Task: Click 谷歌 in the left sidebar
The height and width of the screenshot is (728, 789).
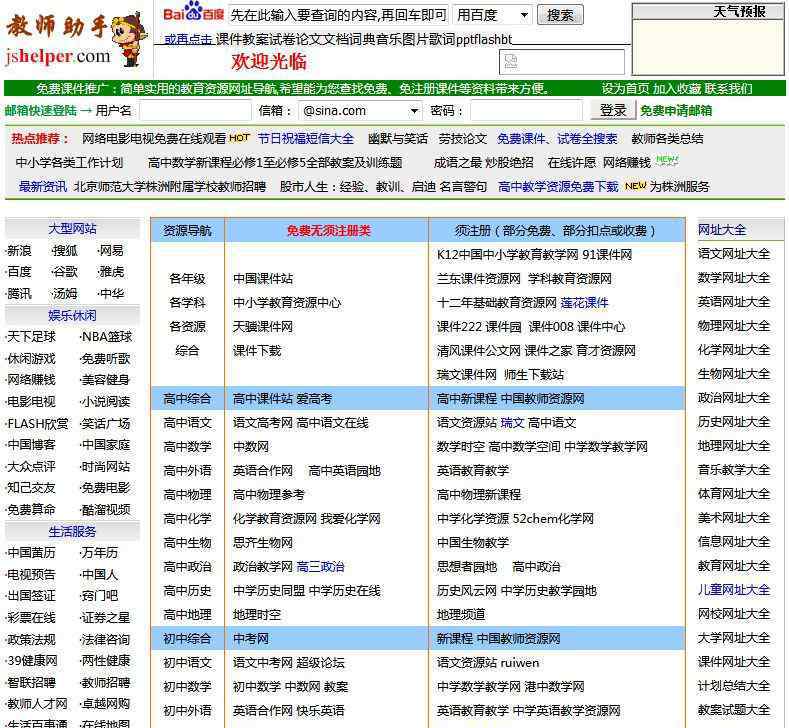Action: pos(65,272)
